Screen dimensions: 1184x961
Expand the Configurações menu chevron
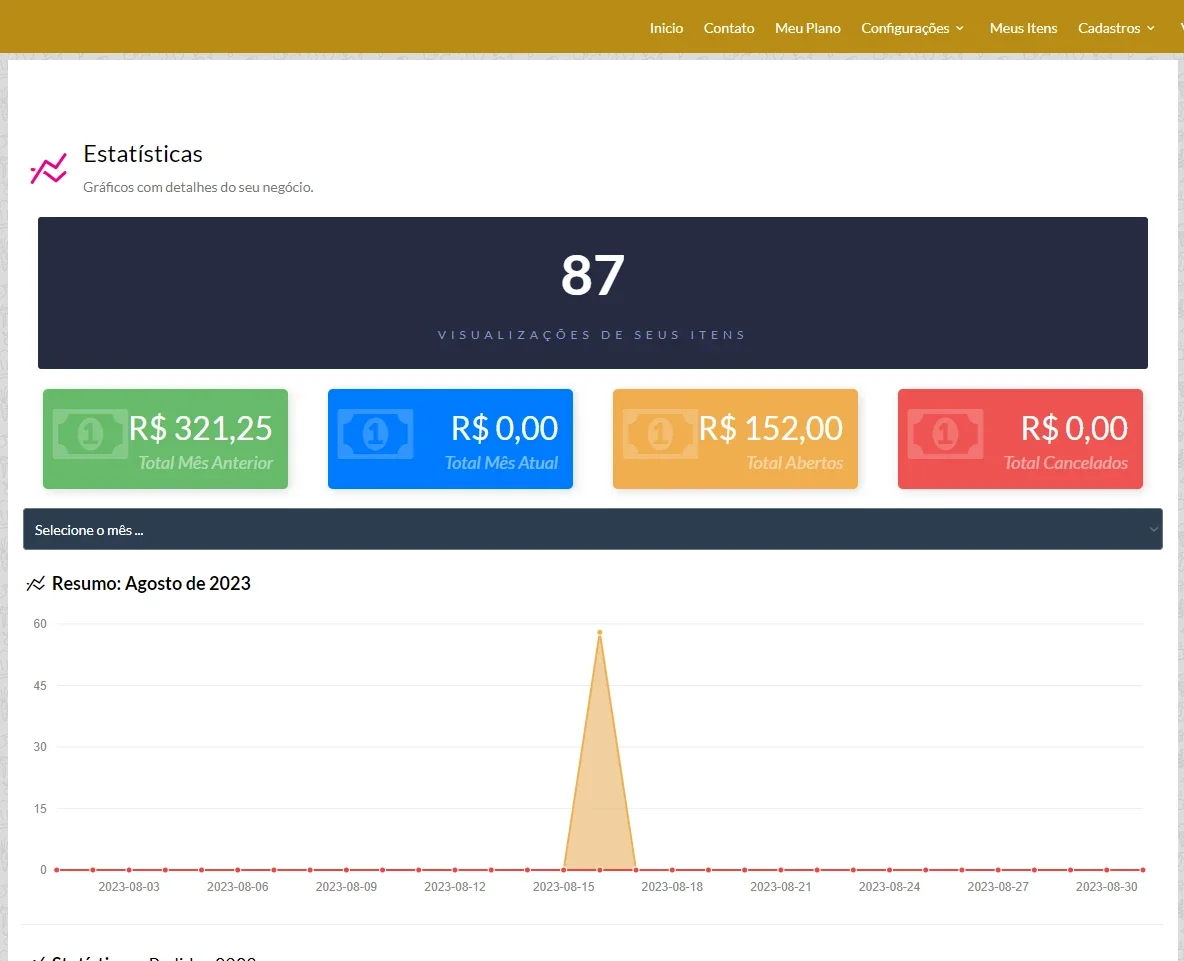[960, 28]
